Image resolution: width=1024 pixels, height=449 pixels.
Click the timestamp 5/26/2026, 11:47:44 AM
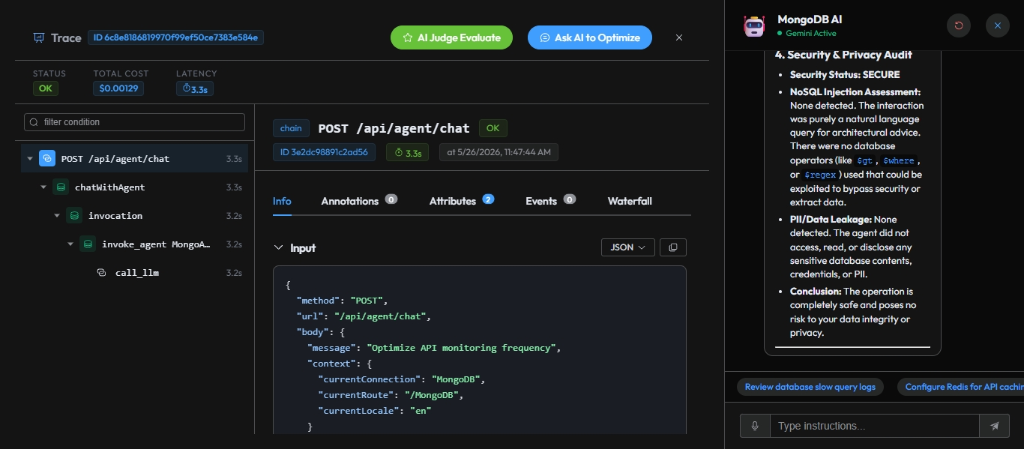click(x=499, y=153)
